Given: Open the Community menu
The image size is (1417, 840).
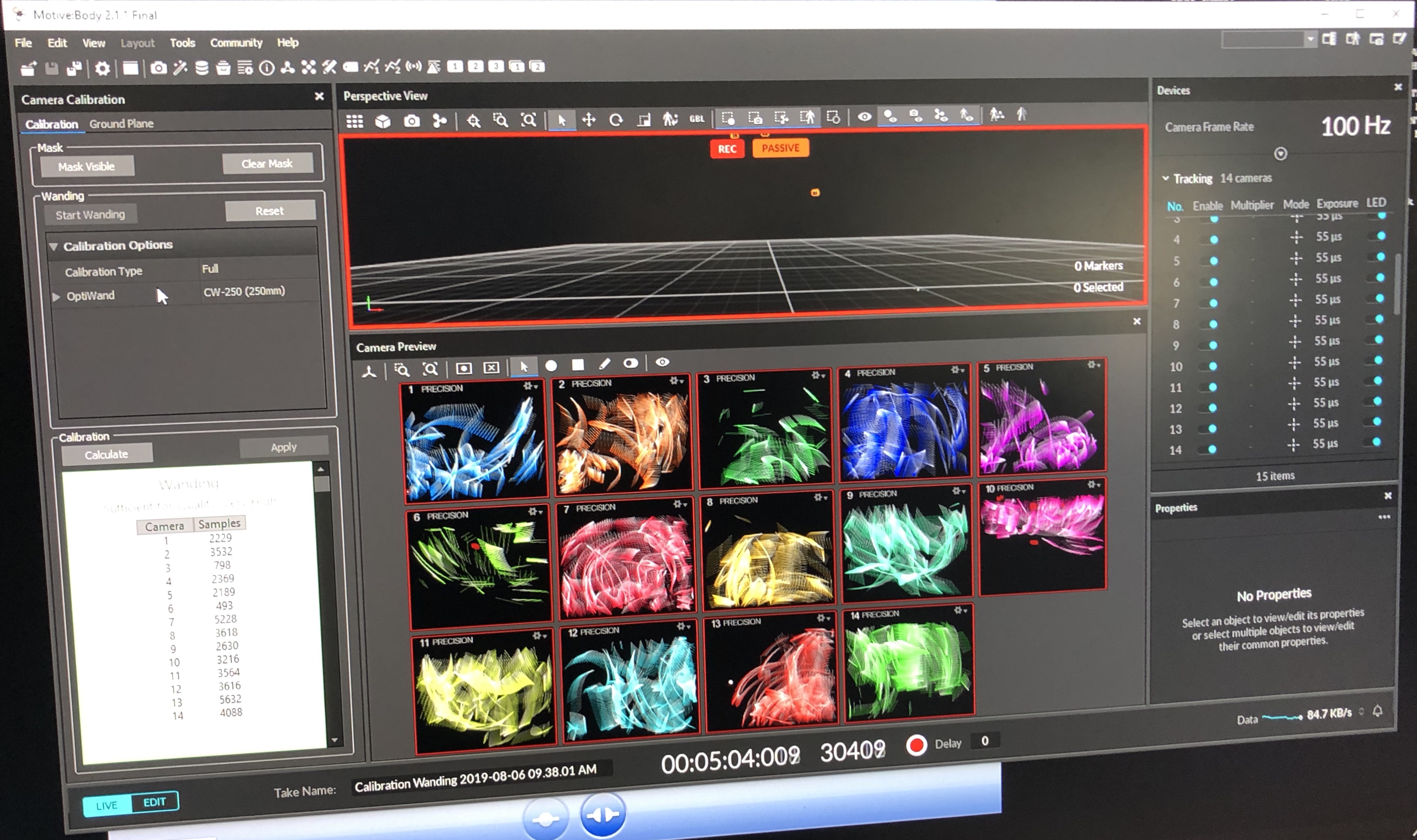Looking at the screenshot, I should coord(236,43).
